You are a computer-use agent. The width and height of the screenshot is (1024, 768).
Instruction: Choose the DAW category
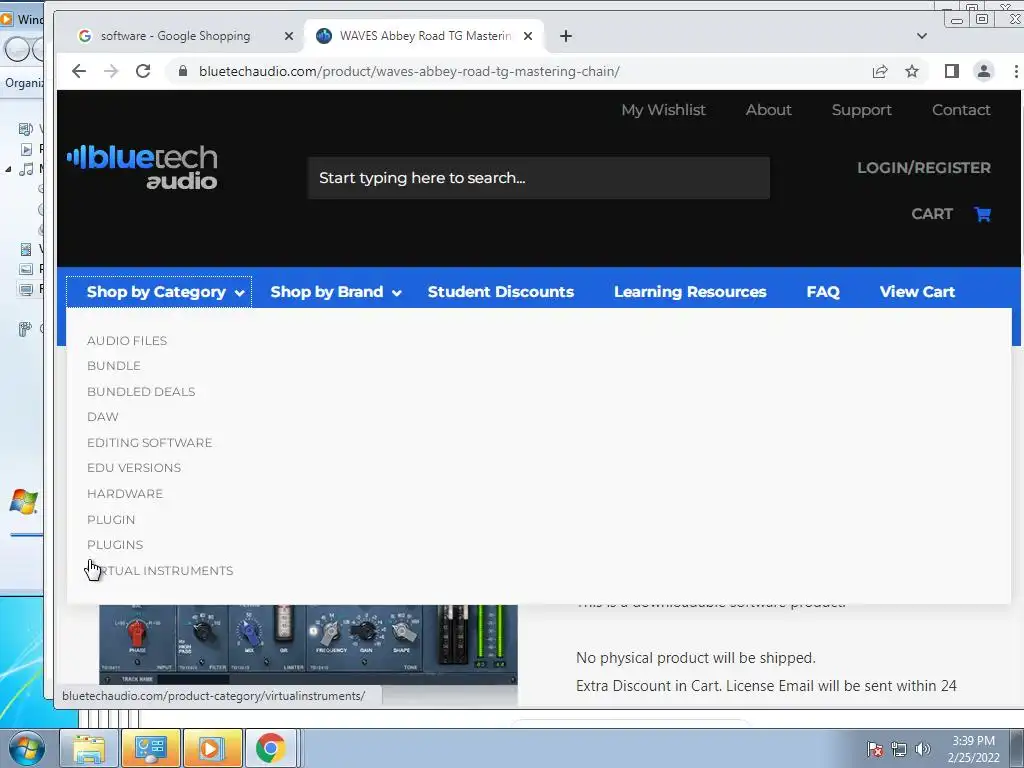(x=103, y=417)
